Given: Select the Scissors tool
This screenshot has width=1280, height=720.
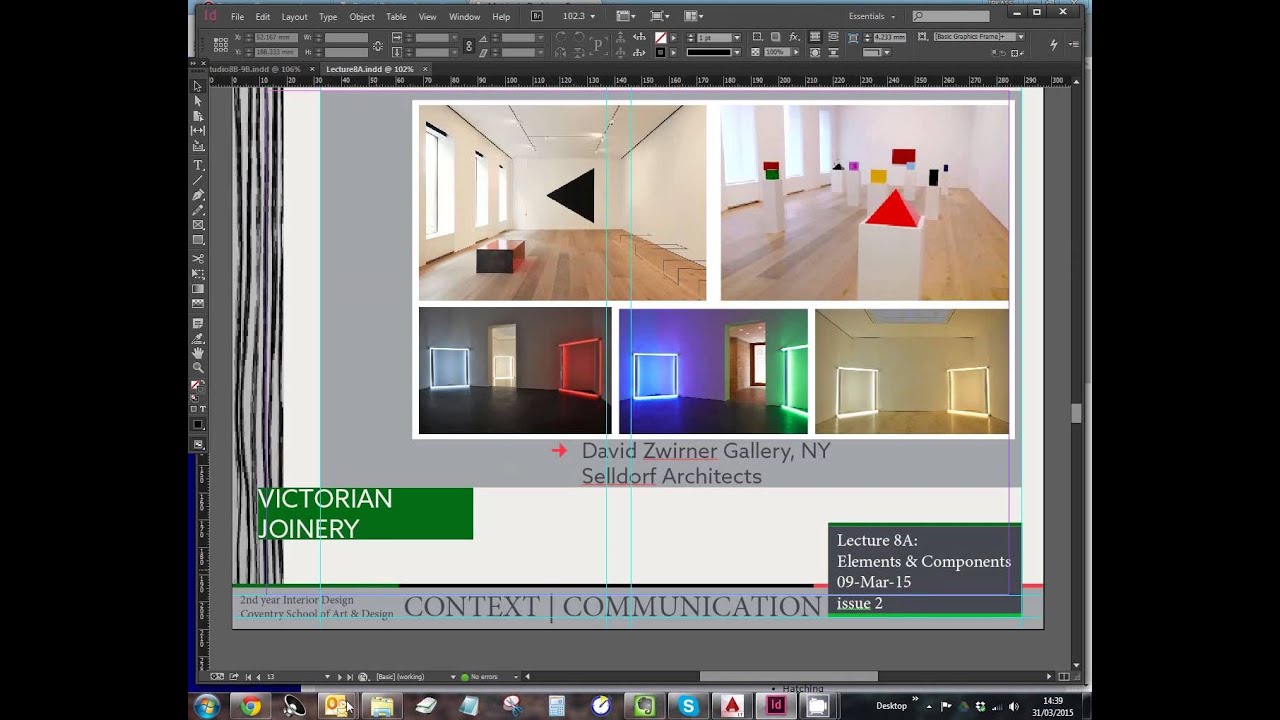Looking at the screenshot, I should tap(198, 259).
